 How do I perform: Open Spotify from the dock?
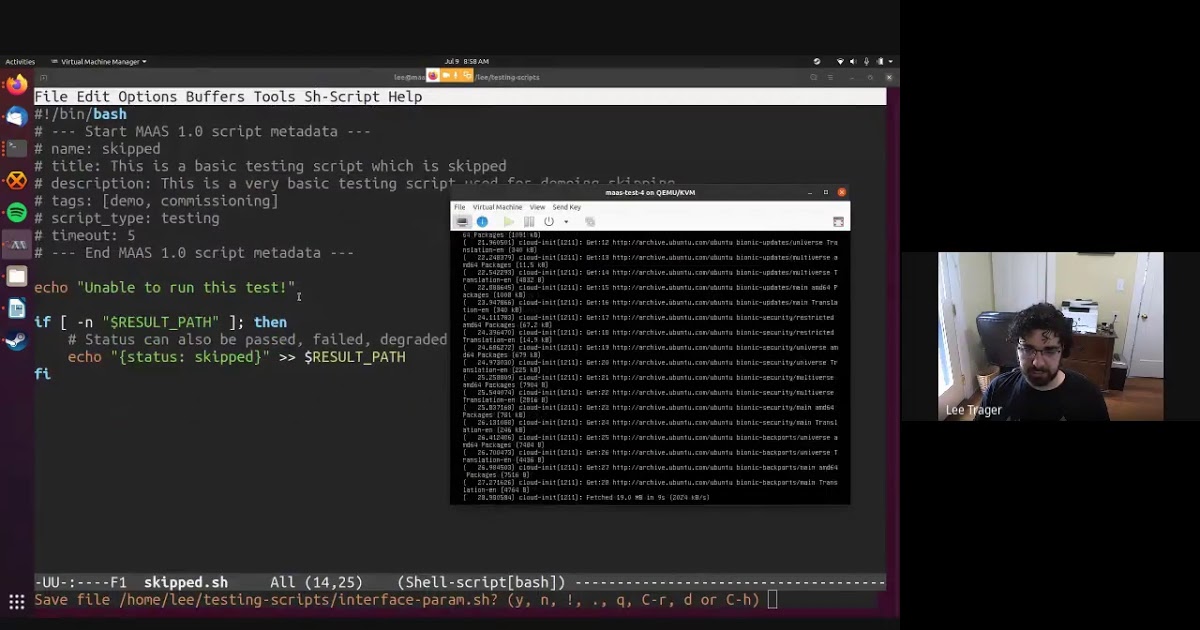click(17, 212)
